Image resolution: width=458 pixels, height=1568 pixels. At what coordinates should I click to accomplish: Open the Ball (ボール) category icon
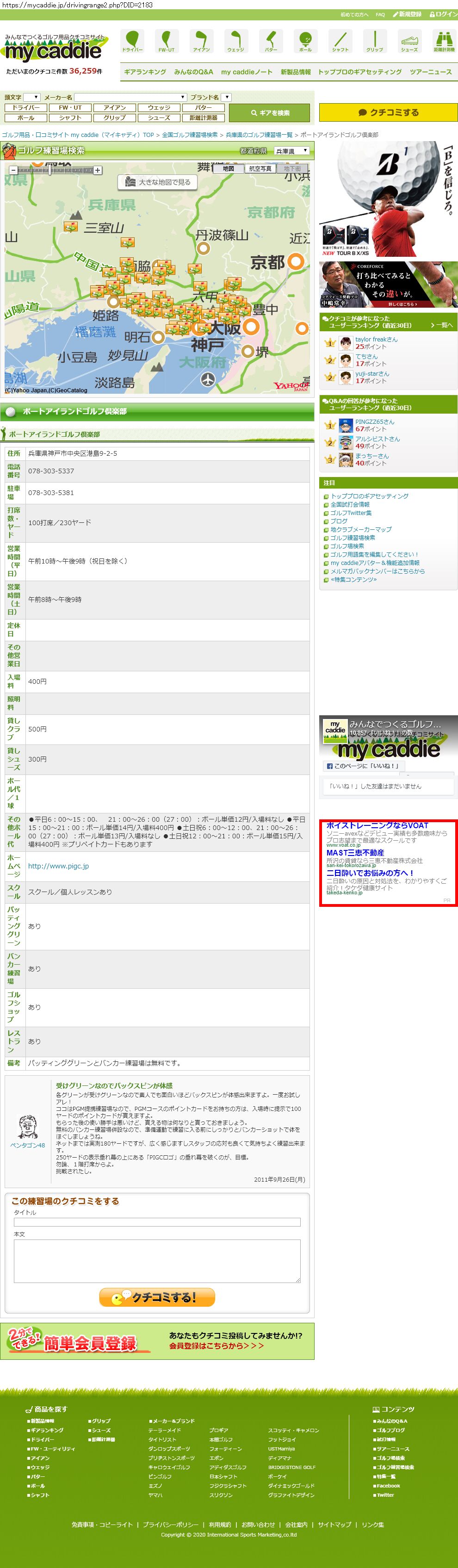pos(305,41)
